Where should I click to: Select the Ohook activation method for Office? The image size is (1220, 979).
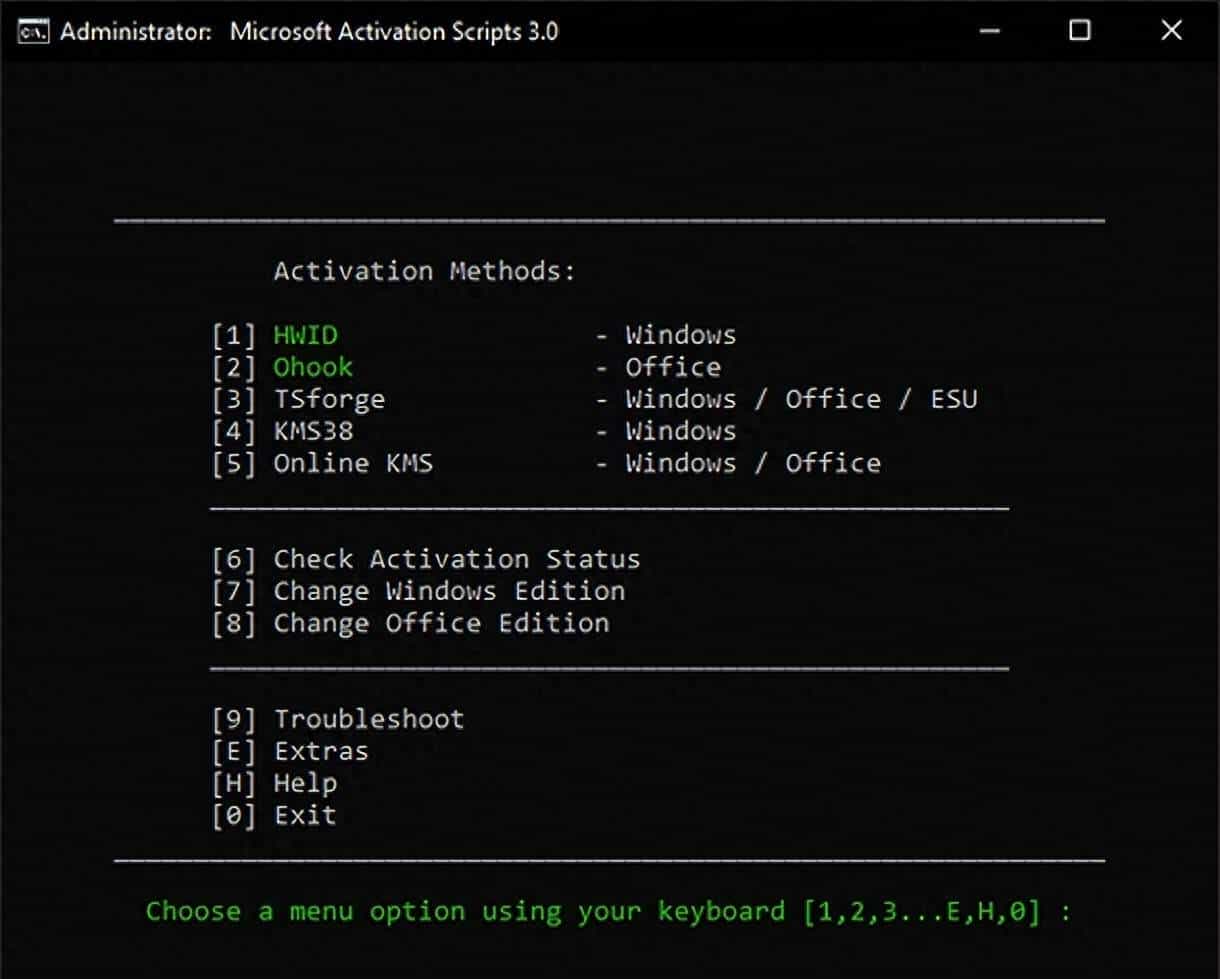[313, 367]
